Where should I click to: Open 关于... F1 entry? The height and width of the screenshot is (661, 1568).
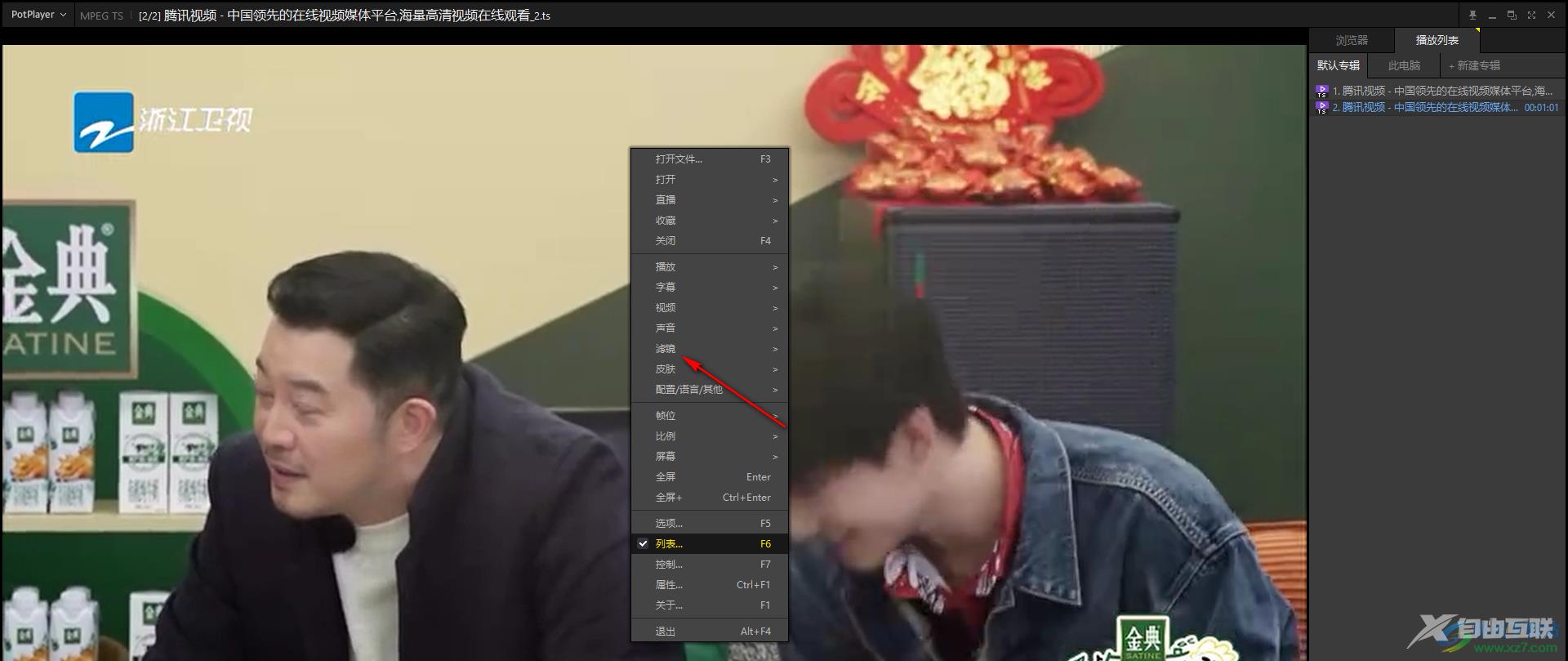(x=709, y=605)
